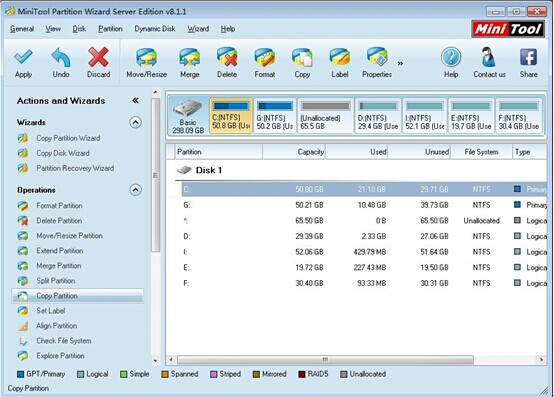Image resolution: width=554 pixels, height=397 pixels.
Task: Click the Apply checkmark icon
Action: click(23, 57)
